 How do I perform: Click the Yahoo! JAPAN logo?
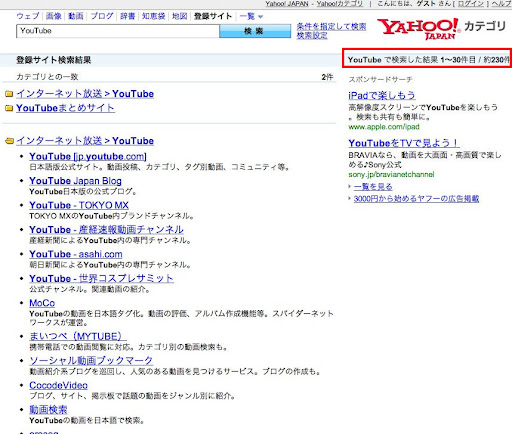419,29
